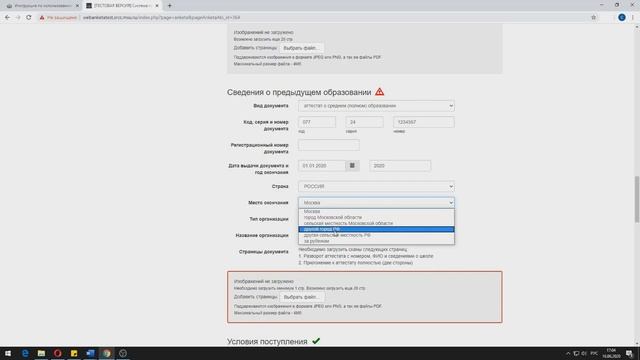Switch to Chrome in the taskbar
This screenshot has height=360, width=640.
point(107,353)
